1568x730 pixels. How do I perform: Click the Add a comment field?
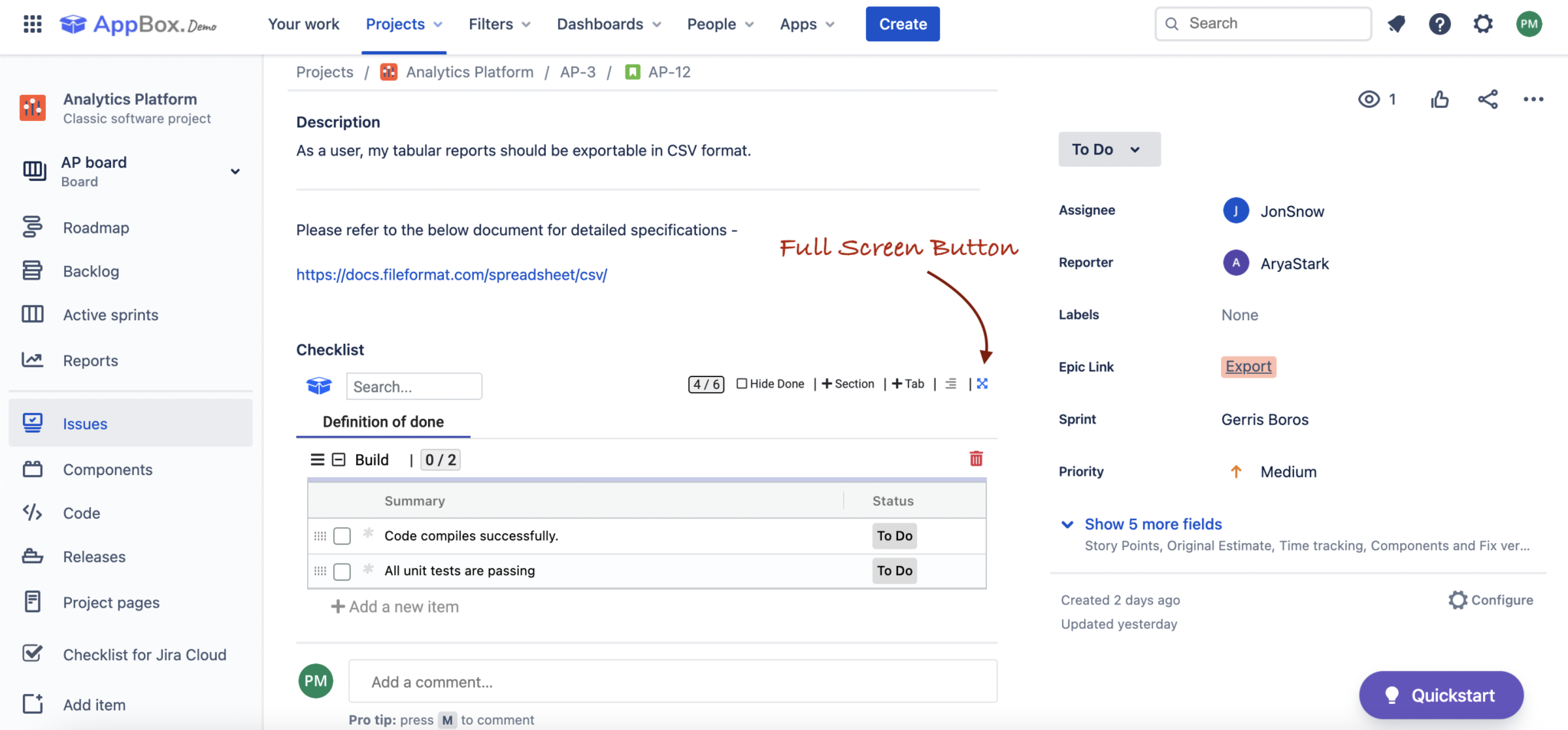672,682
